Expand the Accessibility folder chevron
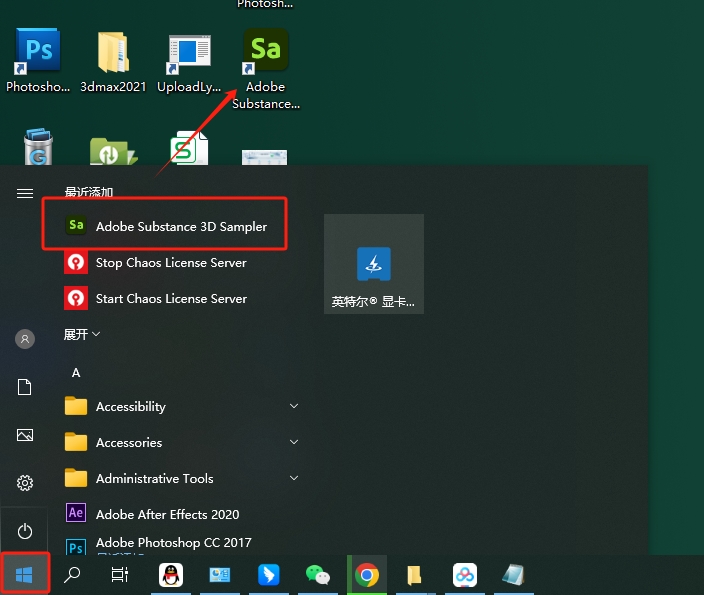 pyautogui.click(x=294, y=406)
